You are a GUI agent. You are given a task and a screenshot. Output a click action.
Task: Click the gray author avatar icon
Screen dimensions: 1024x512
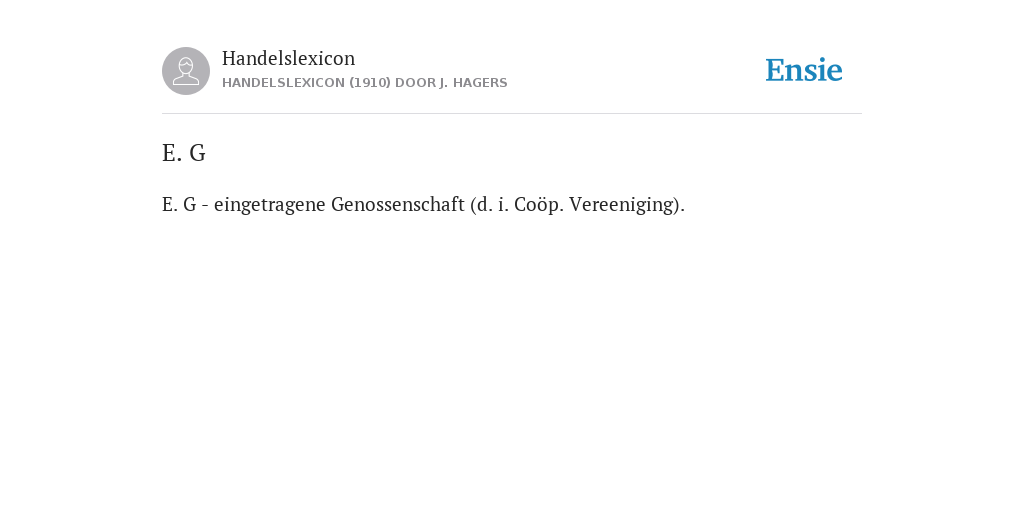coord(186,71)
